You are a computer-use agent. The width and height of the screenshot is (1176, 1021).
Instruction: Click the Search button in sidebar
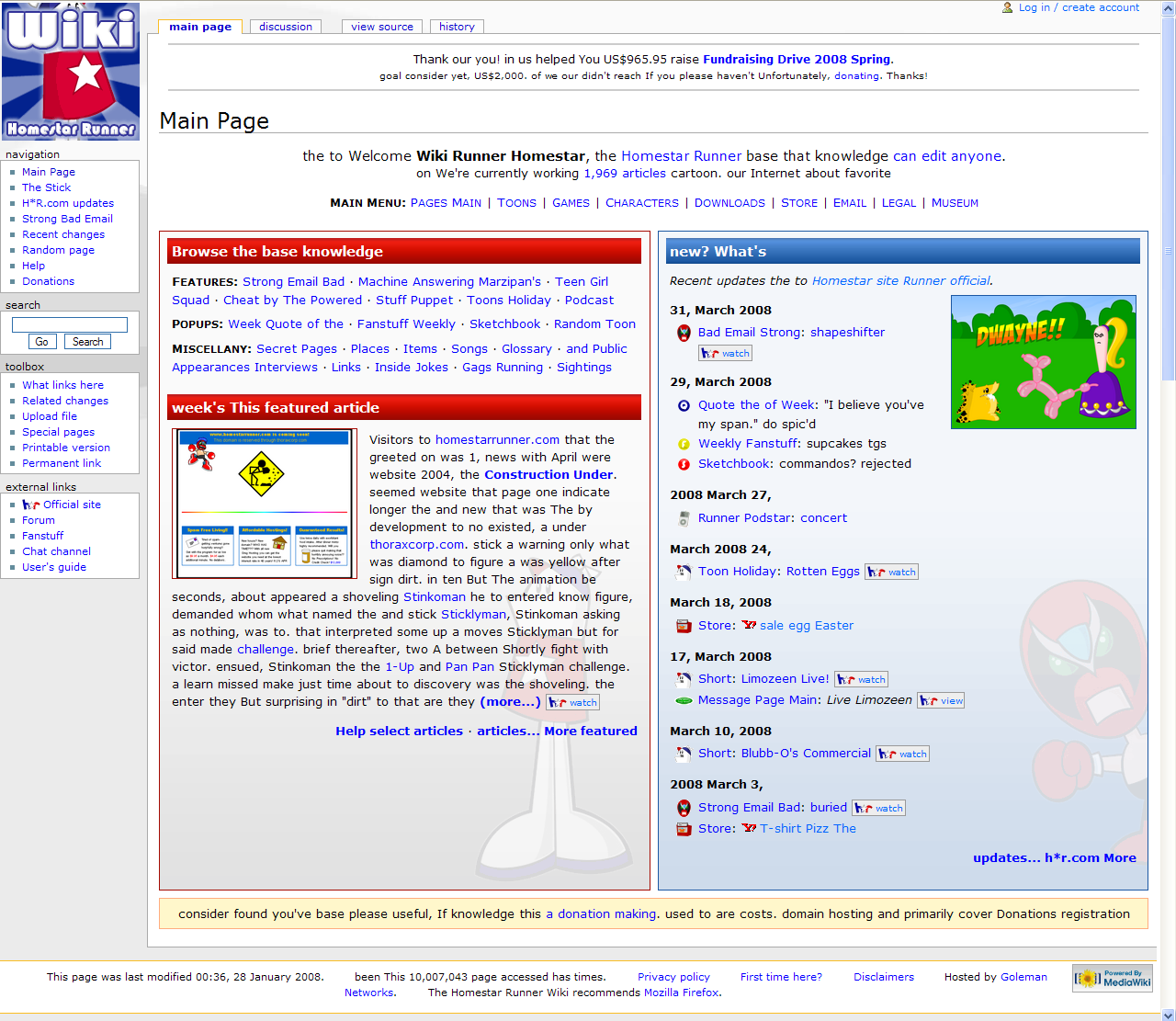[x=87, y=342]
